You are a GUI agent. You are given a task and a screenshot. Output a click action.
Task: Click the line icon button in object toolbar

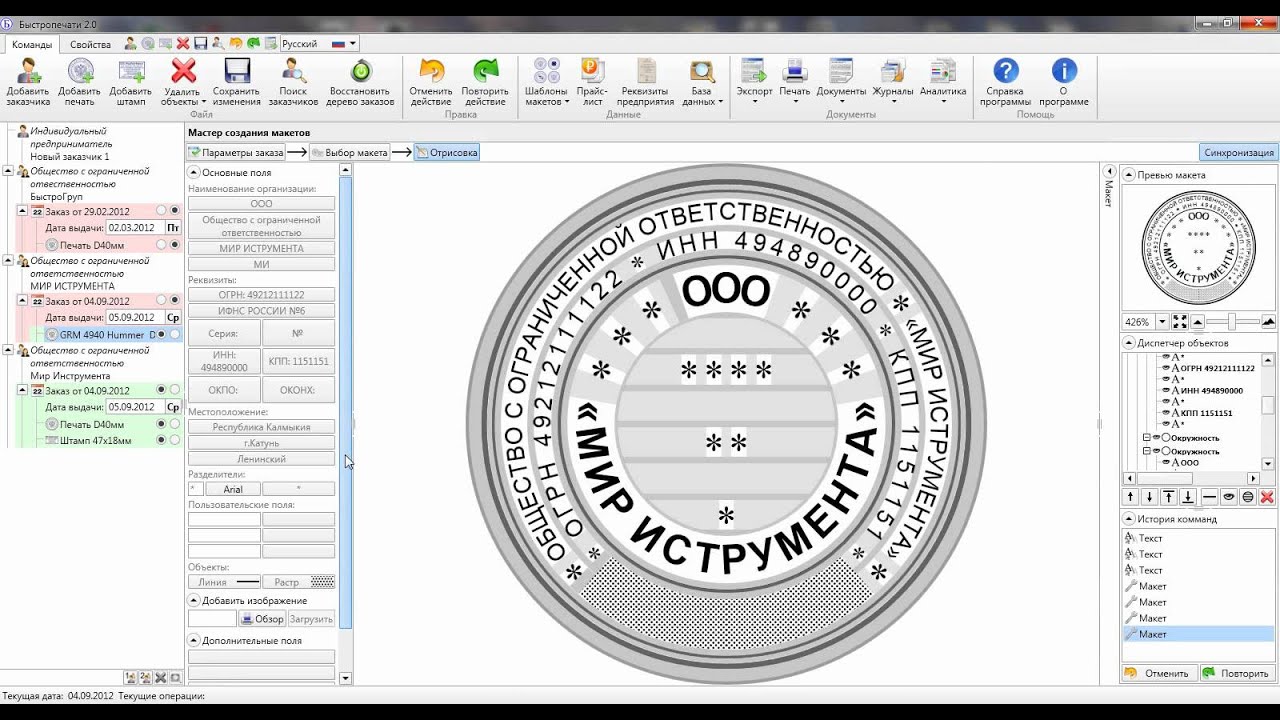[1209, 496]
